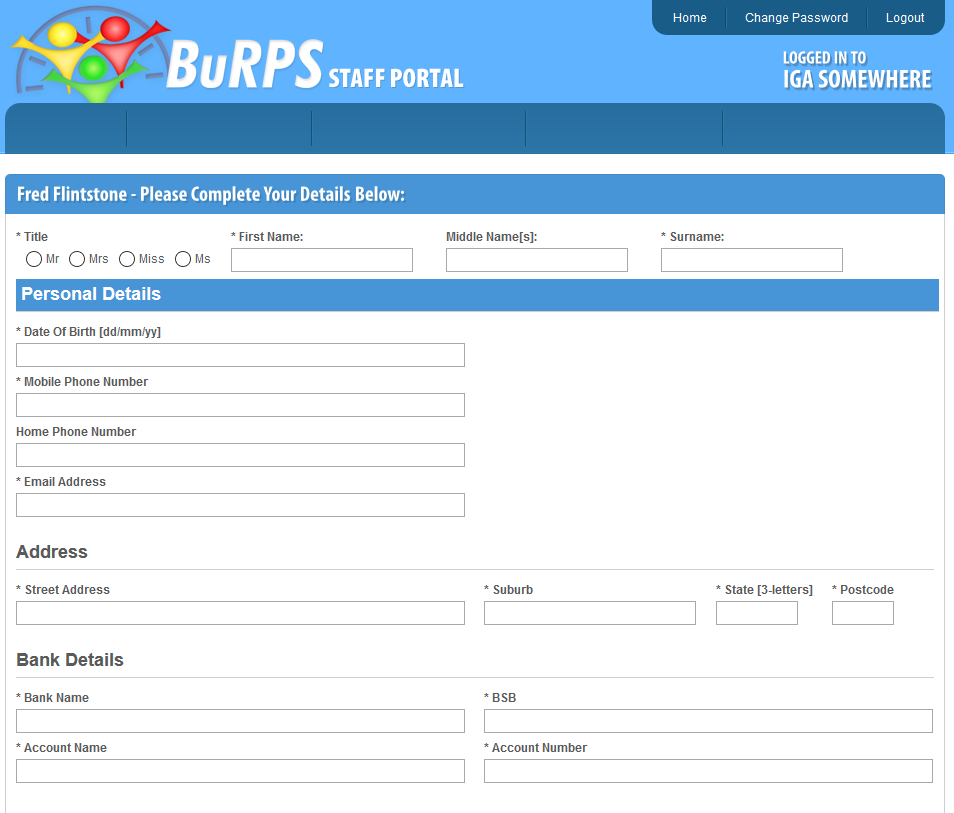Screen dimensions: 954x813
Task: Select the Ms title option
Action: click(183, 259)
